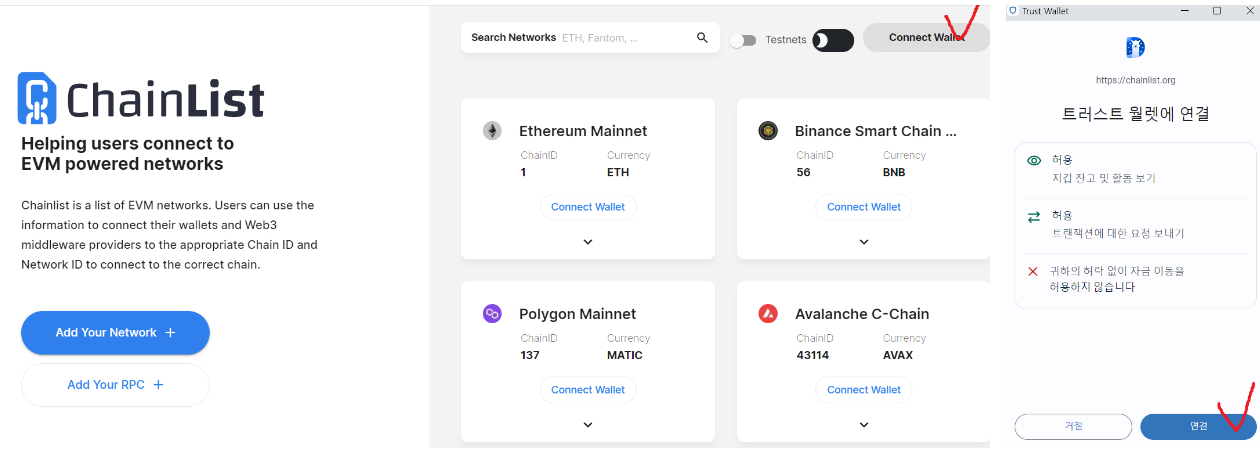This screenshot has width=1260, height=450.
Task: Click the ChainList wordmark text
Action: 165,100
